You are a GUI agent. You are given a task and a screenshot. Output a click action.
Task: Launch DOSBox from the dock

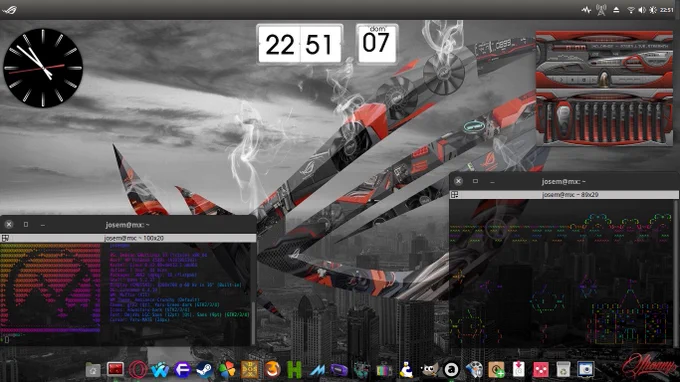pyautogui.click(x=250, y=370)
